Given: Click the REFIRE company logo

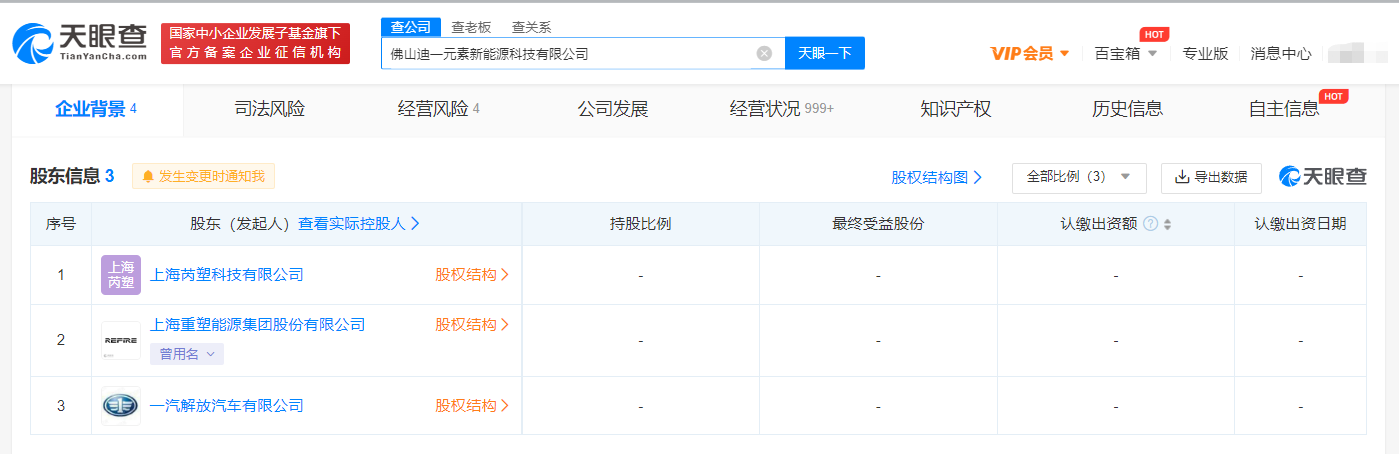Looking at the screenshot, I should point(121,340).
